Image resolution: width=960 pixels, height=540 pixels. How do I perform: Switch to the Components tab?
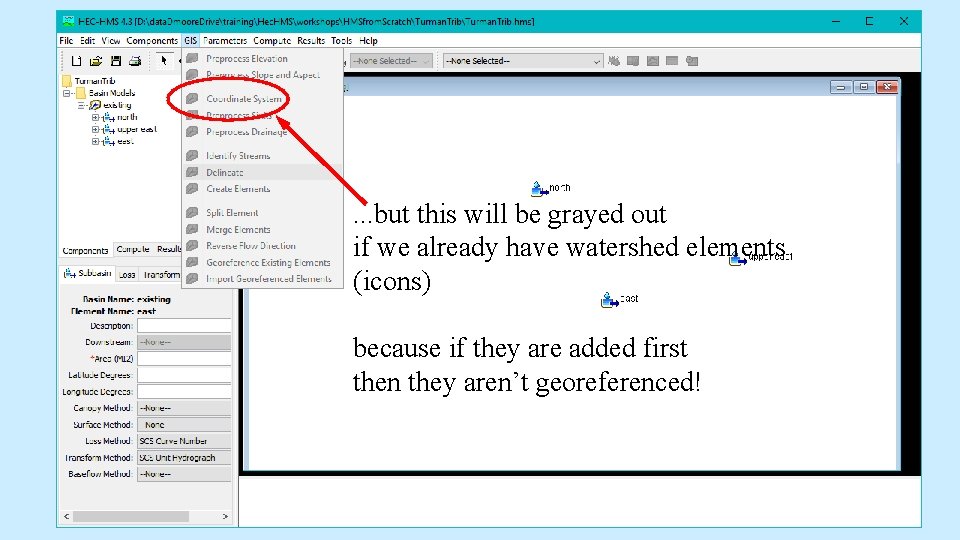pyautogui.click(x=85, y=250)
